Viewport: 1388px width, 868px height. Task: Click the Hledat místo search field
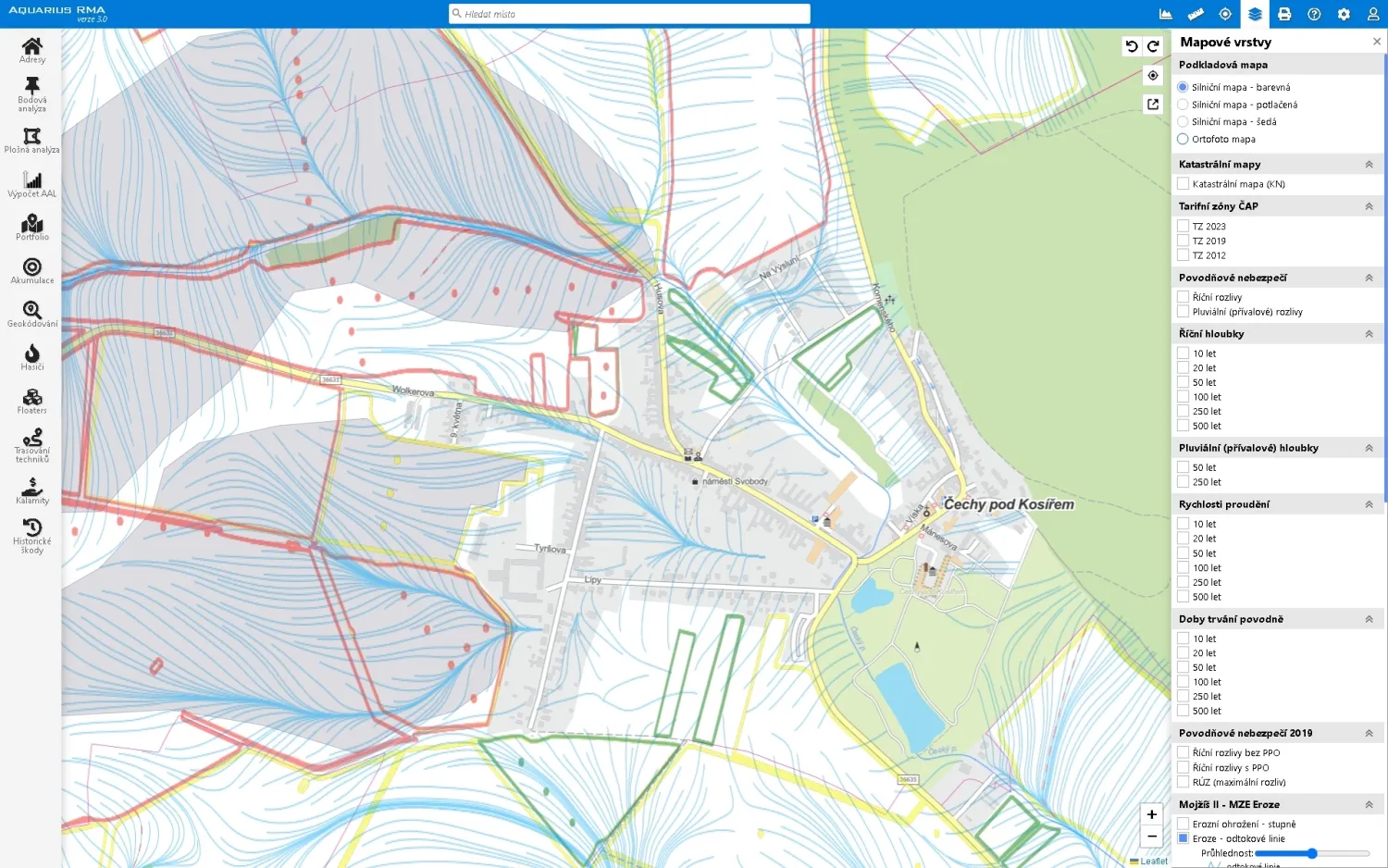[x=629, y=13]
